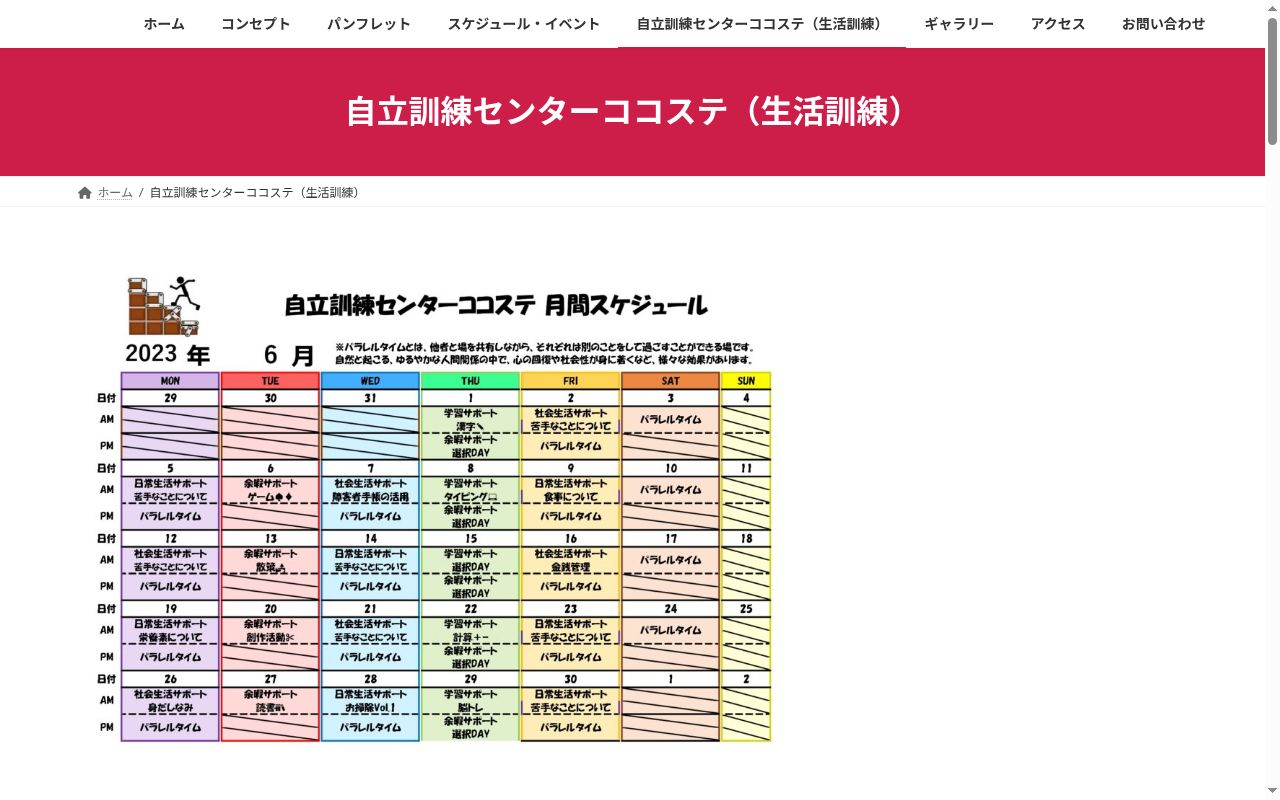The height and width of the screenshot is (800, 1280).
Task: Go to the アクセス page
Action: (x=1058, y=24)
